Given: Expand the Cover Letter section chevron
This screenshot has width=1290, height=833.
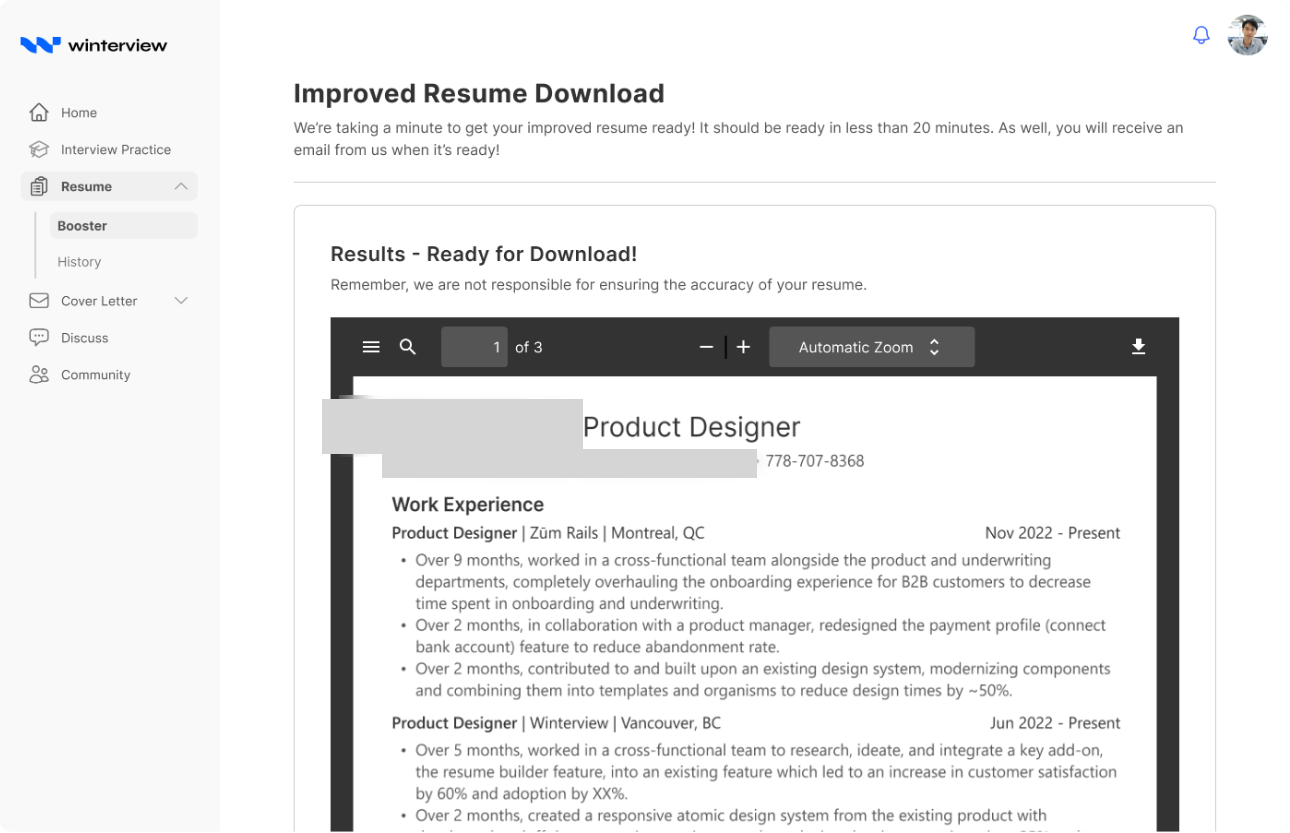Looking at the screenshot, I should [x=181, y=300].
